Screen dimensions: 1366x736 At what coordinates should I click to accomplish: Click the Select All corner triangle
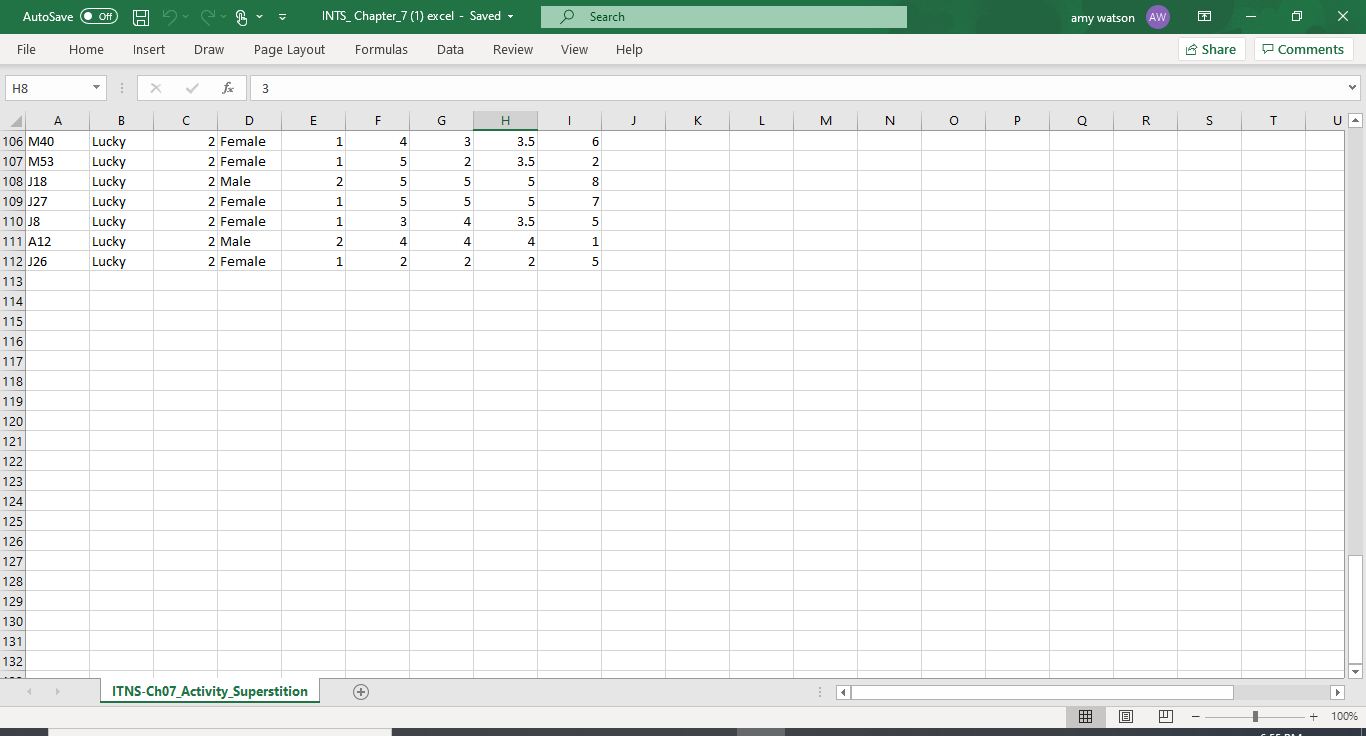[16, 121]
